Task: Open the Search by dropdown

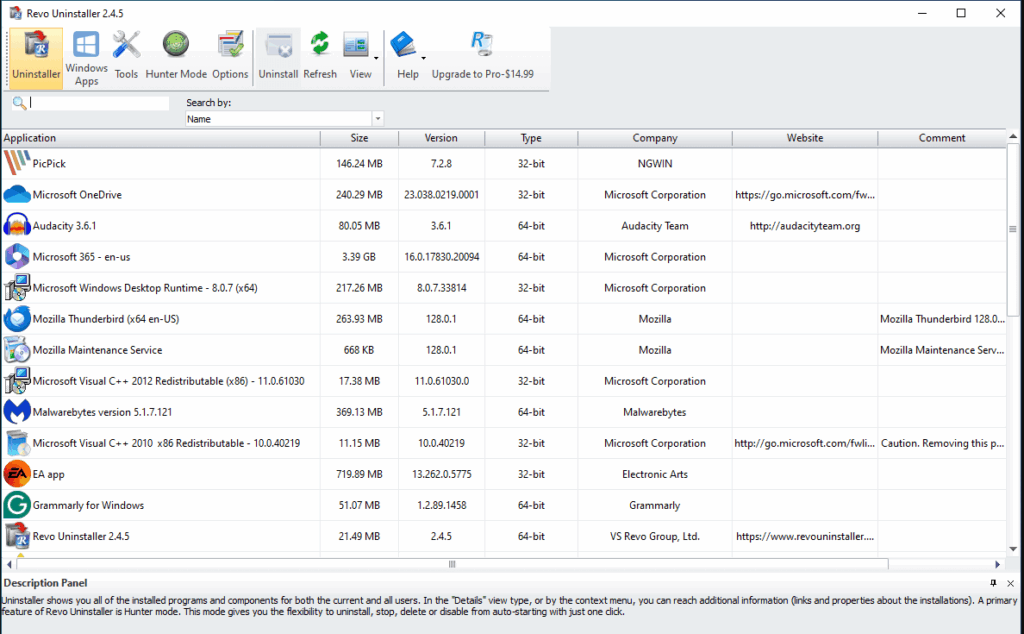Action: click(377, 118)
